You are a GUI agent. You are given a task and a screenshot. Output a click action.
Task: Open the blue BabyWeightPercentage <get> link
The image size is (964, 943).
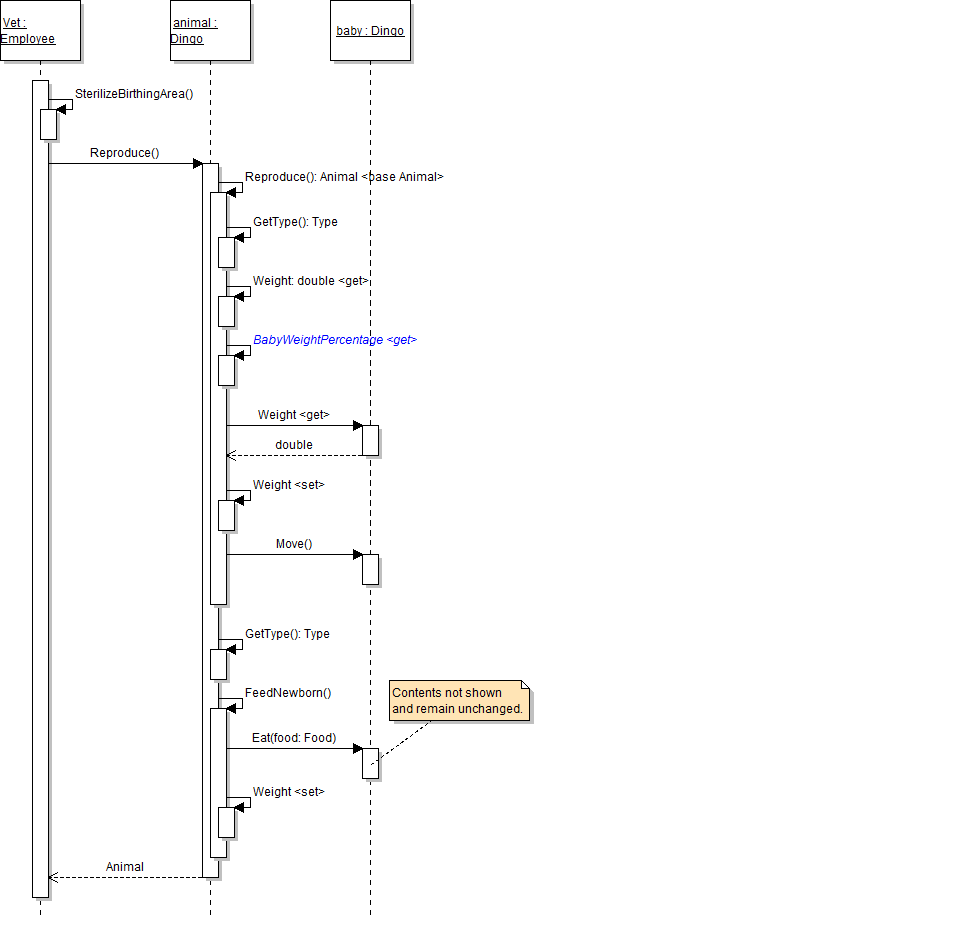334,340
